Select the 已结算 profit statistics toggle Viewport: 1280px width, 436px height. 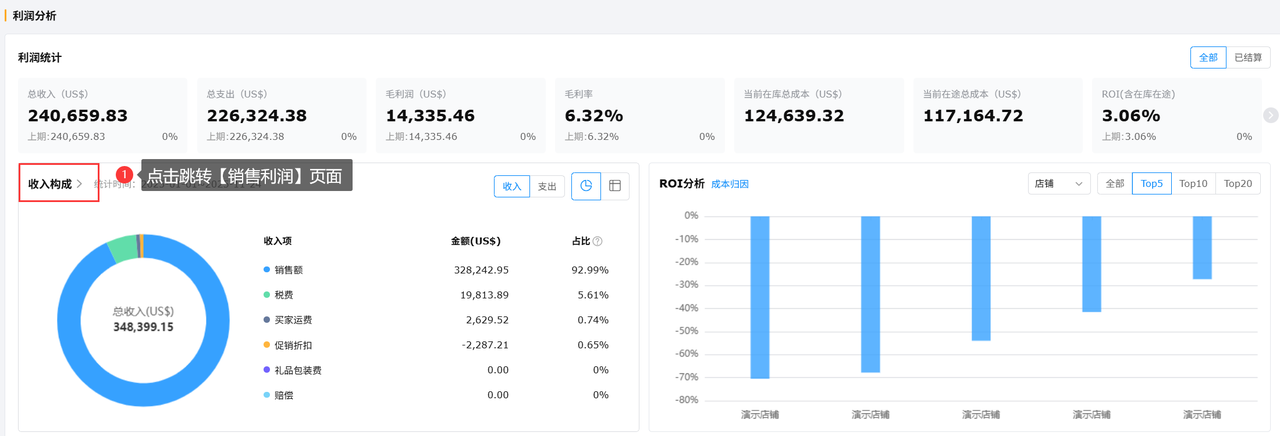pyautogui.click(x=1248, y=58)
